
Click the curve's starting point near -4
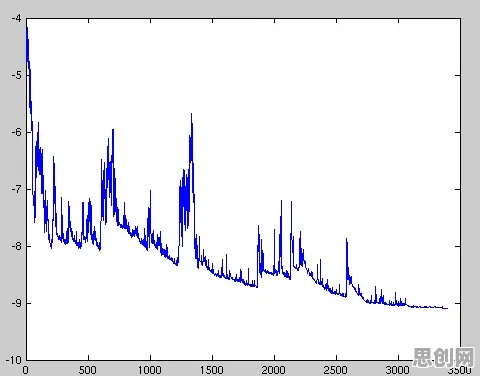tap(27, 28)
